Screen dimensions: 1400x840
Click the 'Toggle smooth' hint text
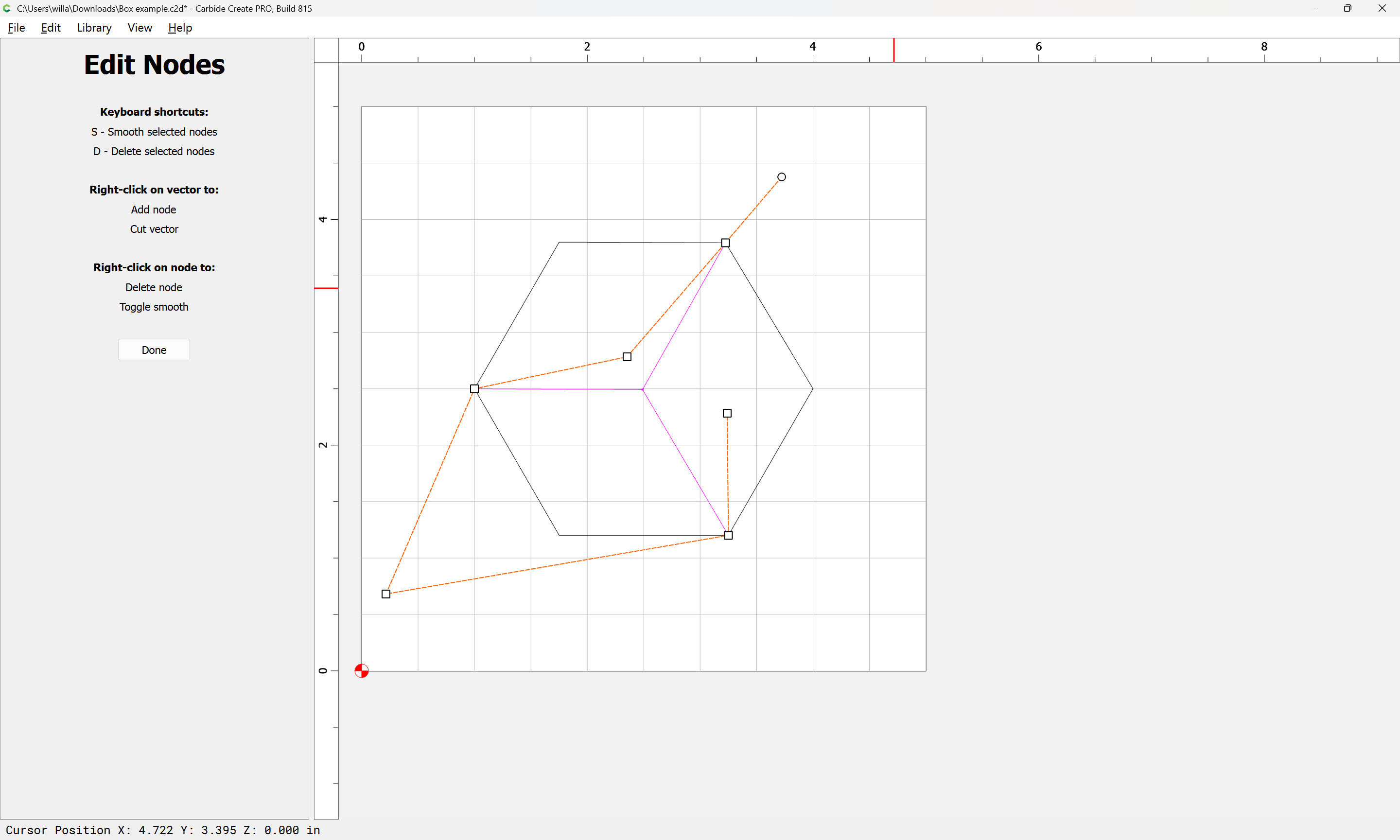(154, 307)
